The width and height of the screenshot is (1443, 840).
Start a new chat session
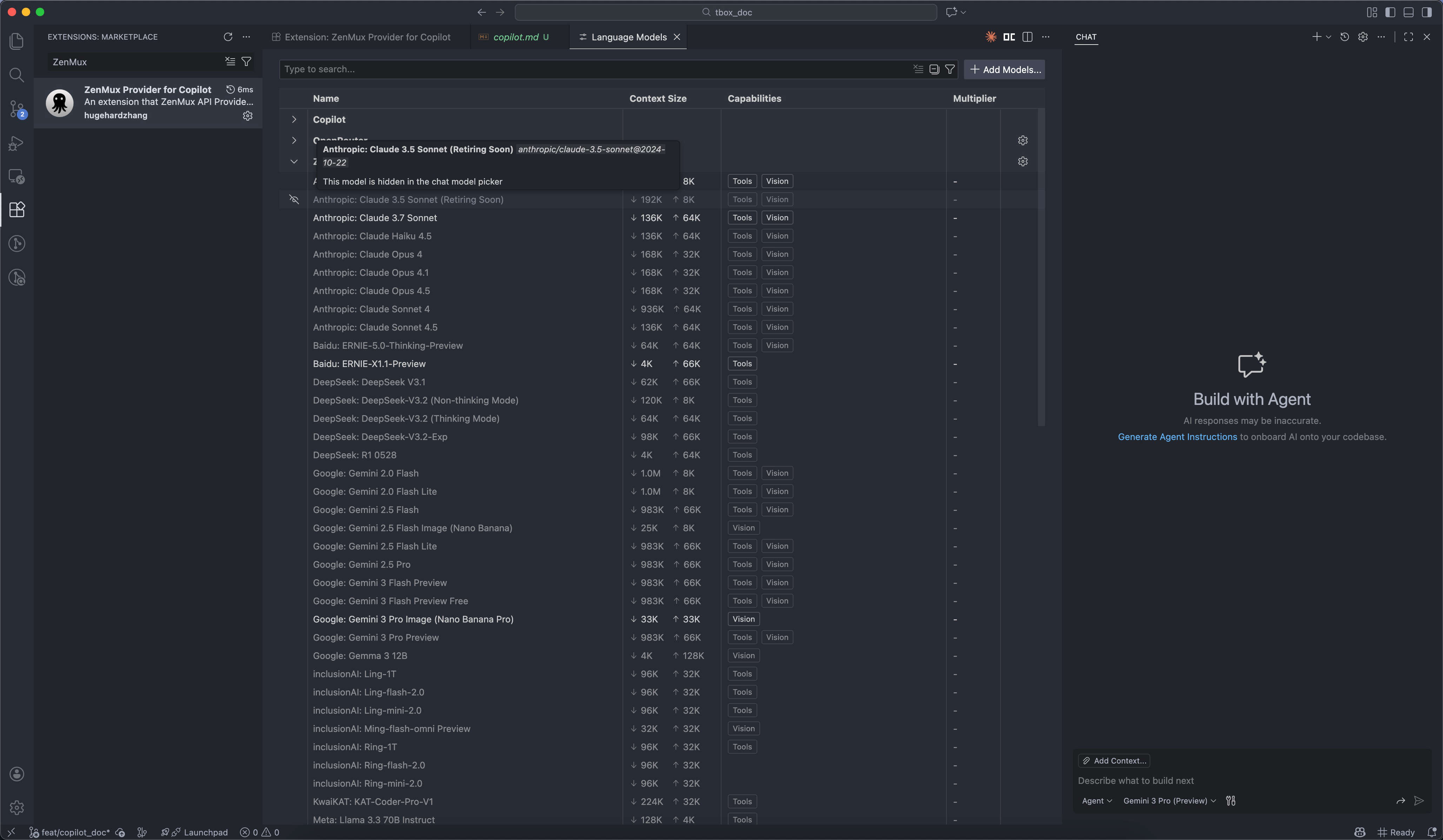tap(1317, 36)
